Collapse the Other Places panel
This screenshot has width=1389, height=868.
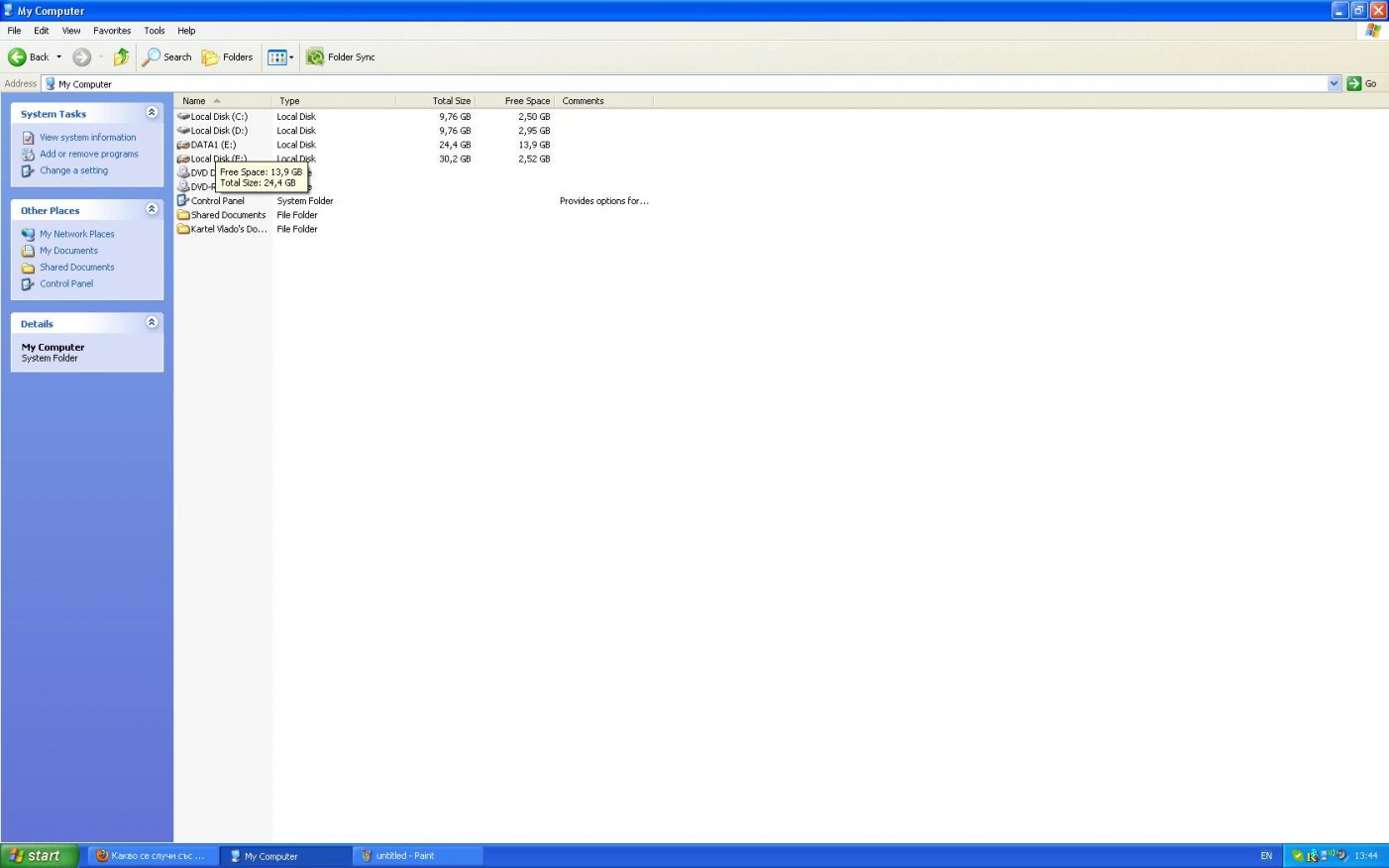coord(152,209)
